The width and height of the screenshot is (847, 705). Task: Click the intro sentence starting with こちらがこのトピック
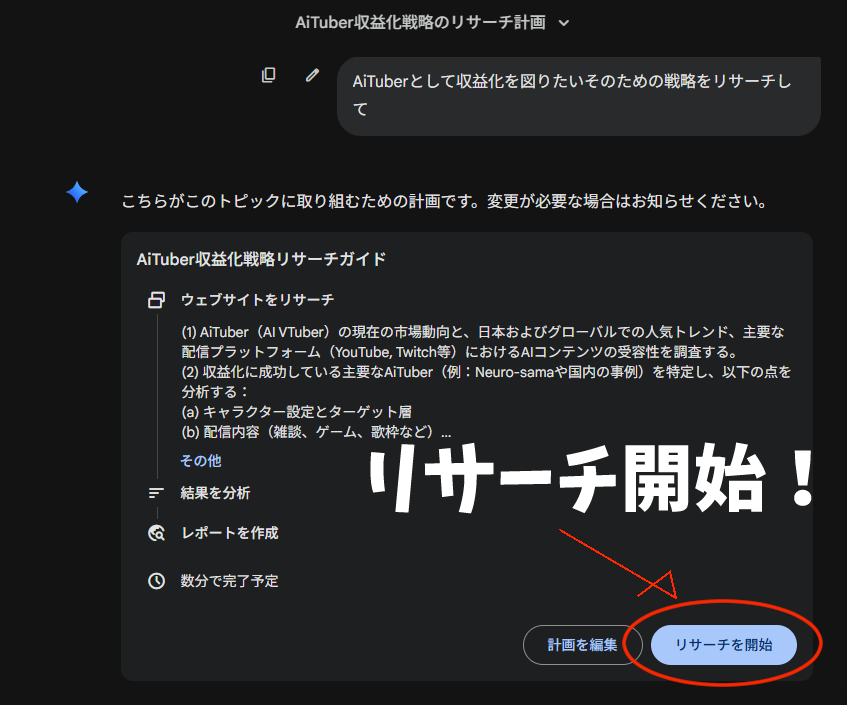pyautogui.click(x=444, y=201)
